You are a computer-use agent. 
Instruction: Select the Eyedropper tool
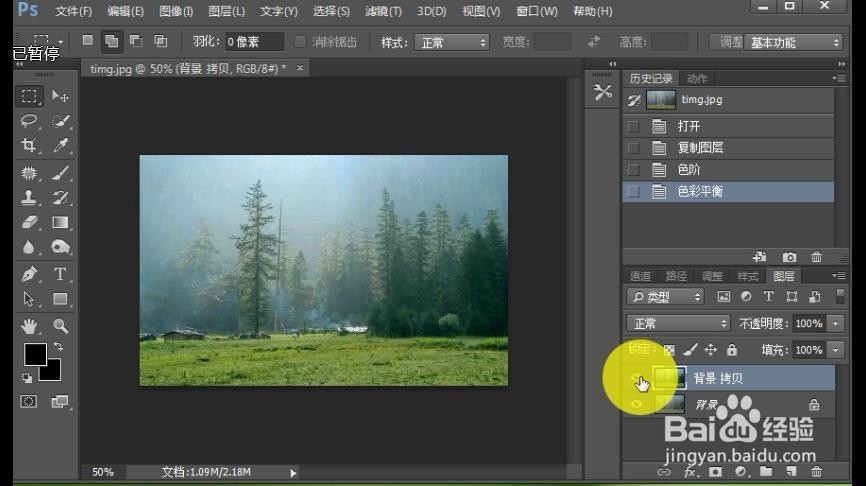click(x=60, y=145)
